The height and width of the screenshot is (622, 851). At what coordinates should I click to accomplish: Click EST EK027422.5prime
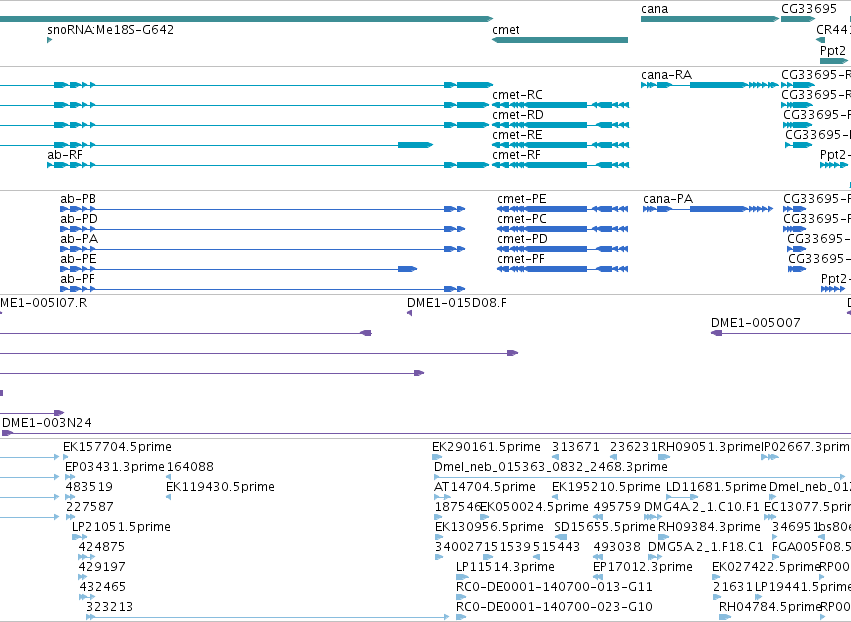766,567
